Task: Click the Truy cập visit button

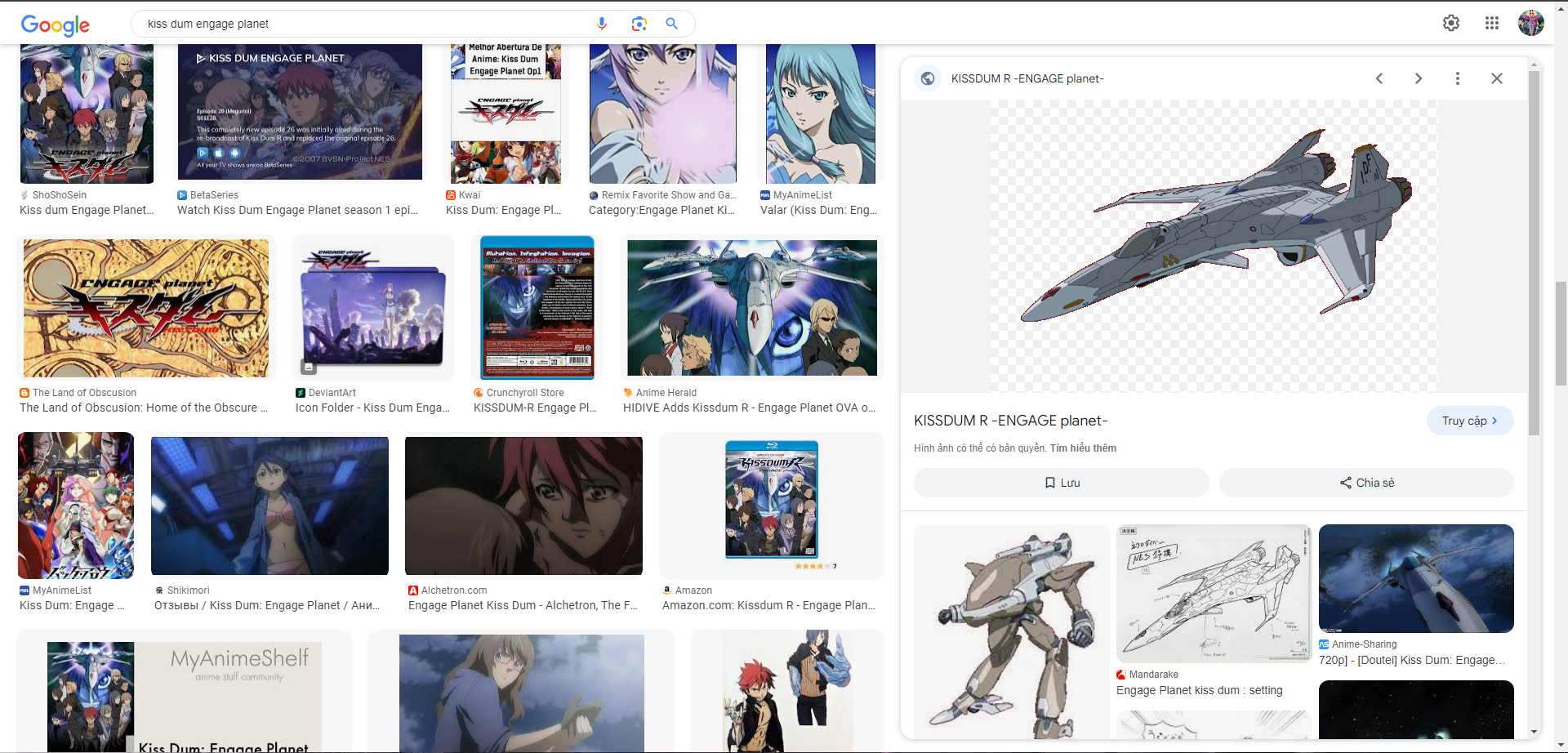Action: tap(1469, 421)
